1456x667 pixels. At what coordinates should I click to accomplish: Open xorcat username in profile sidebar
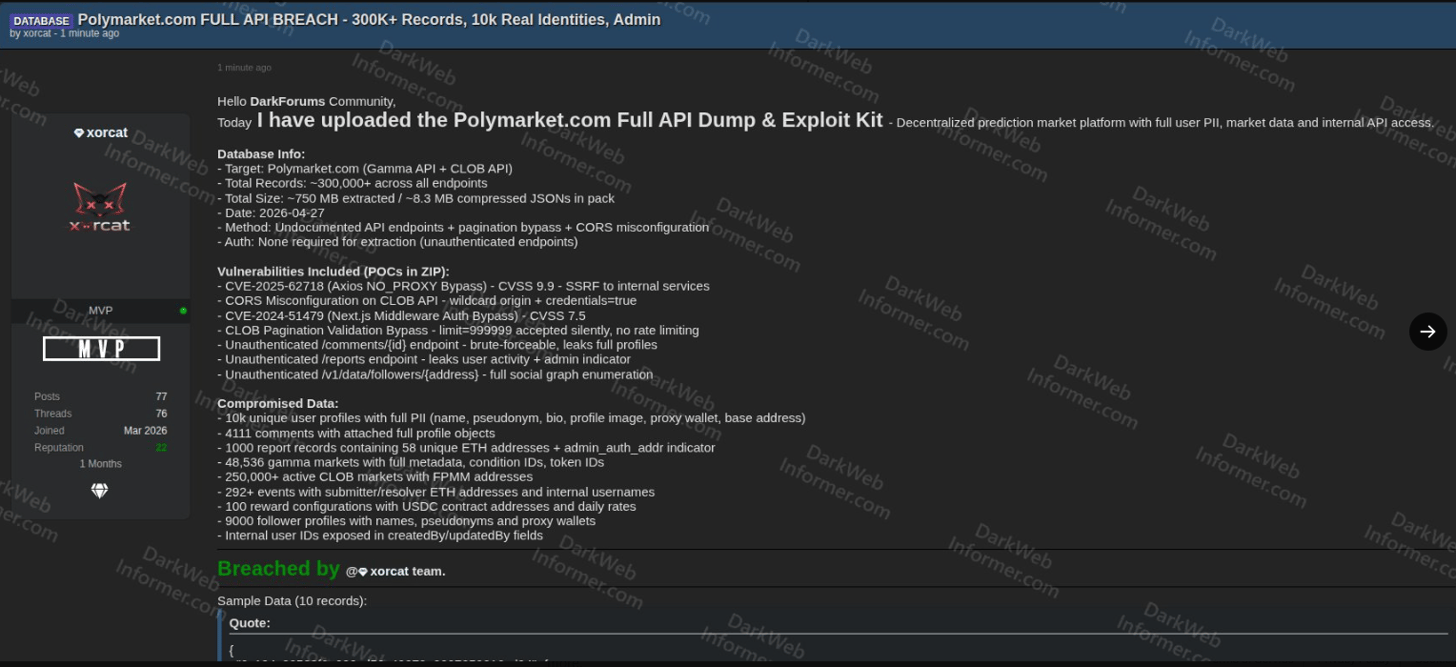(x=107, y=133)
